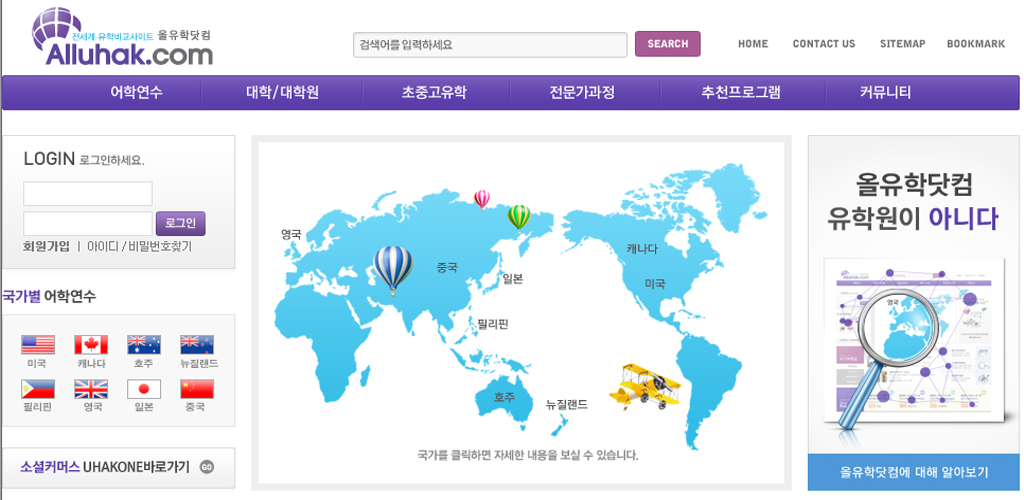The width and height of the screenshot is (1024, 500).
Task: Select 영국 on the world map
Action: [x=291, y=234]
